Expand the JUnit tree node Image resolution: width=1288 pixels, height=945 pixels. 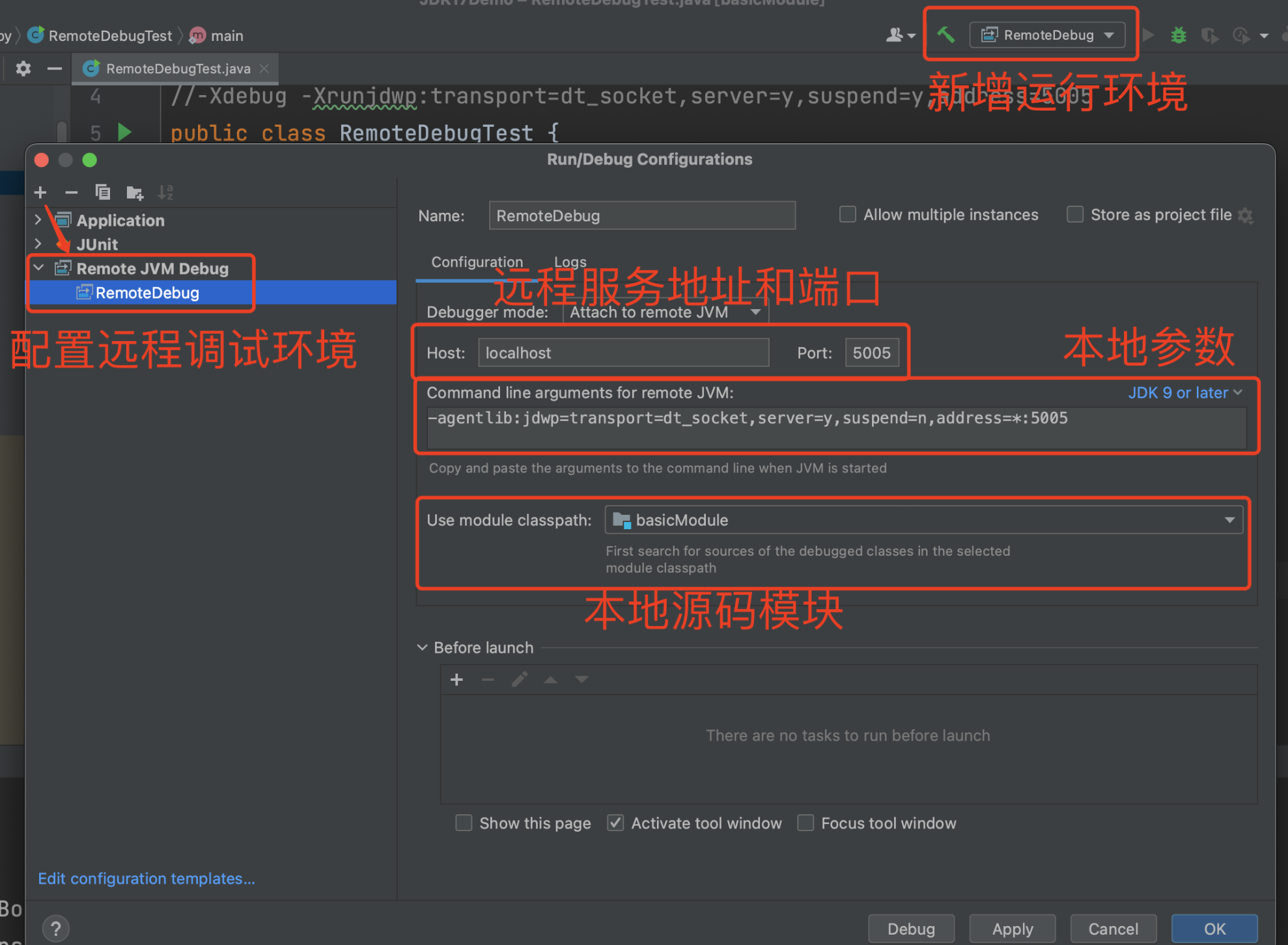click(38, 244)
